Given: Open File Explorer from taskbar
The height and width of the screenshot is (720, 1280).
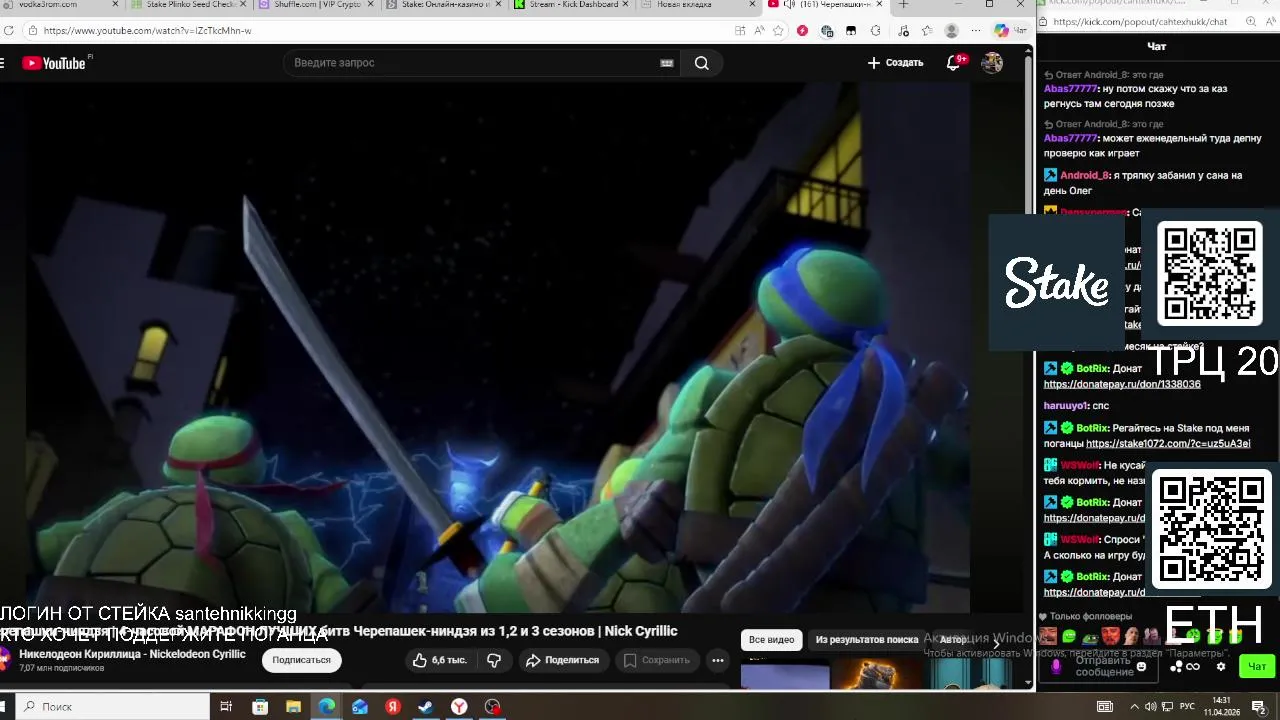Looking at the screenshot, I should click(x=293, y=707).
